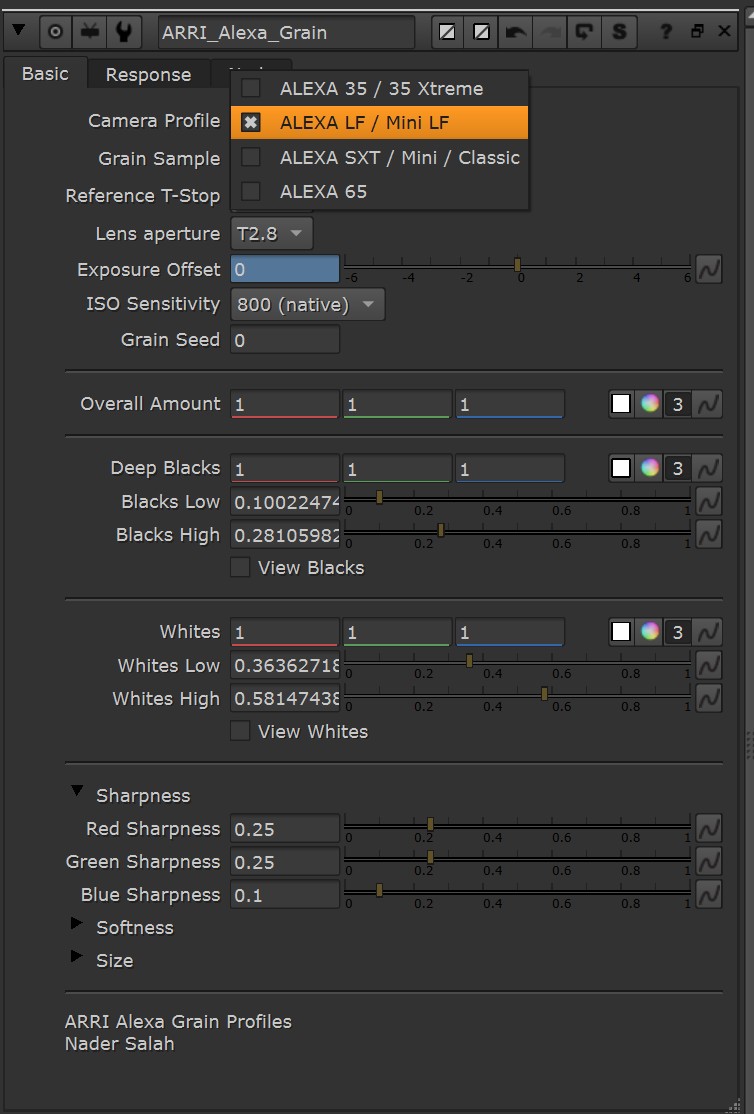
Task: Click the undo arrow icon in header
Action: 515,32
